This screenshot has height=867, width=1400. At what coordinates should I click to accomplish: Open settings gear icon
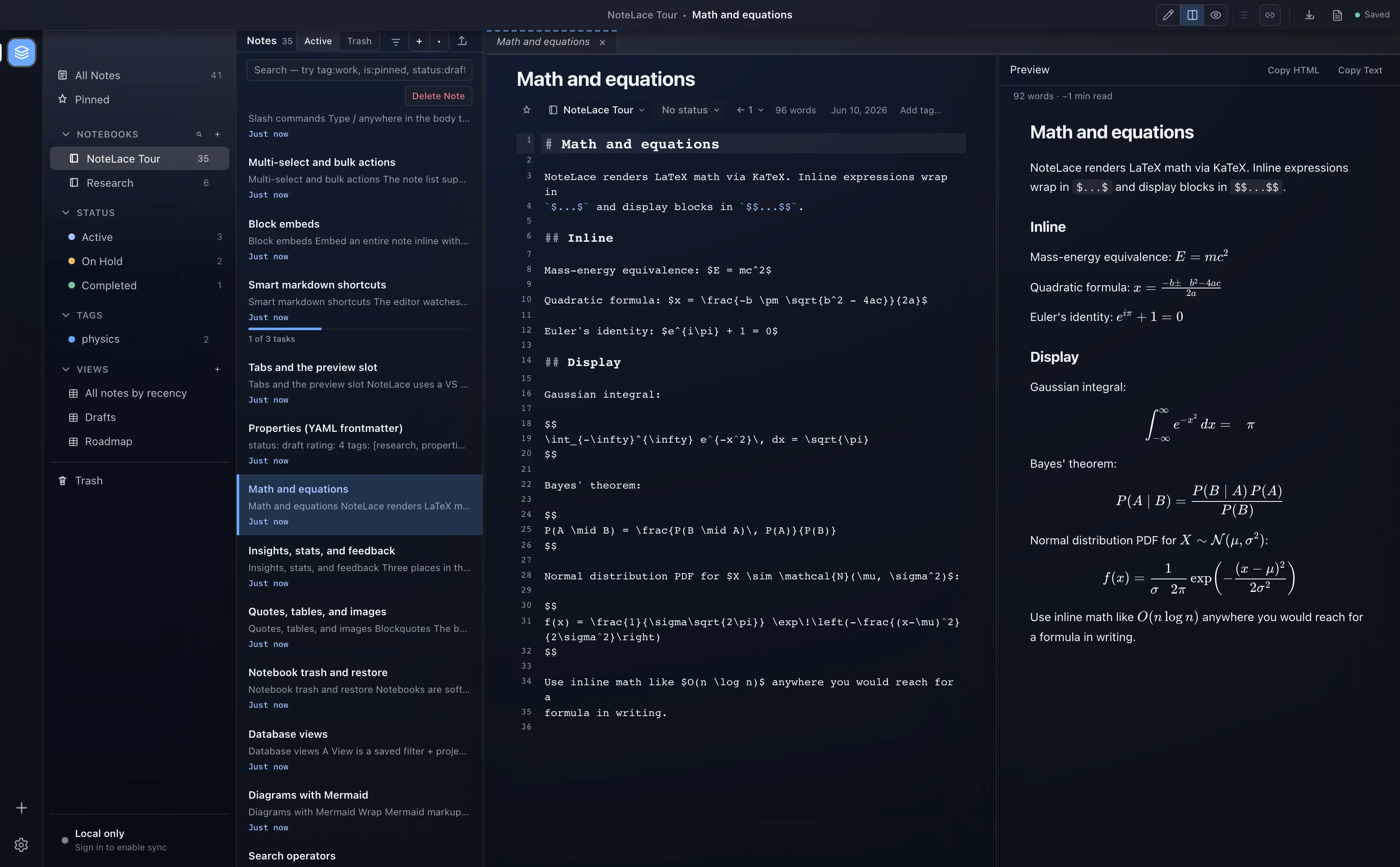(21, 844)
